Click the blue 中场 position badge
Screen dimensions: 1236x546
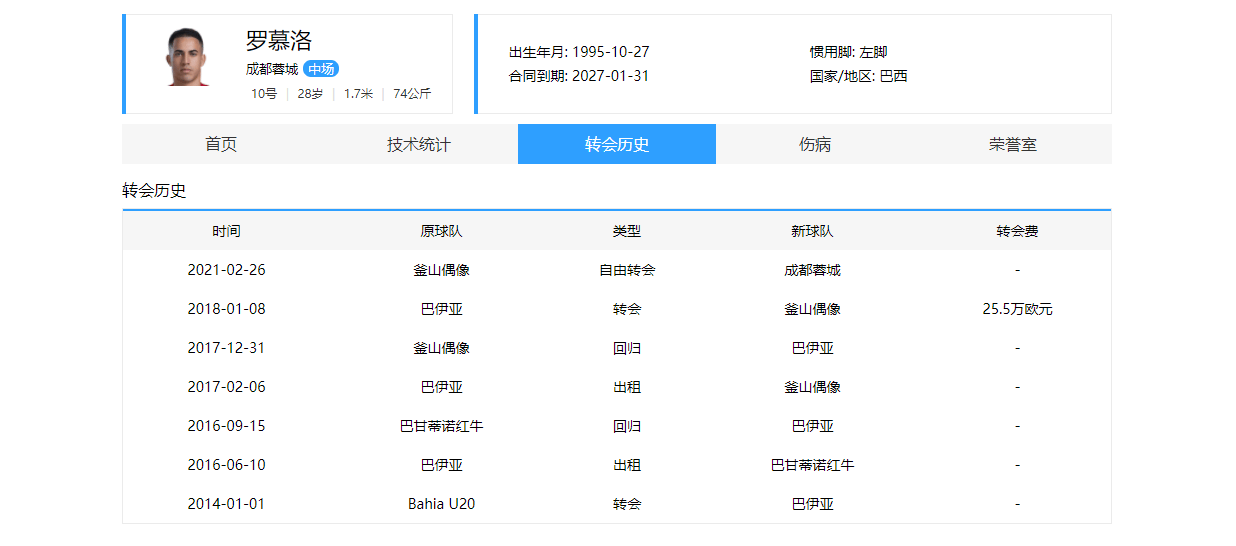pyautogui.click(x=320, y=69)
